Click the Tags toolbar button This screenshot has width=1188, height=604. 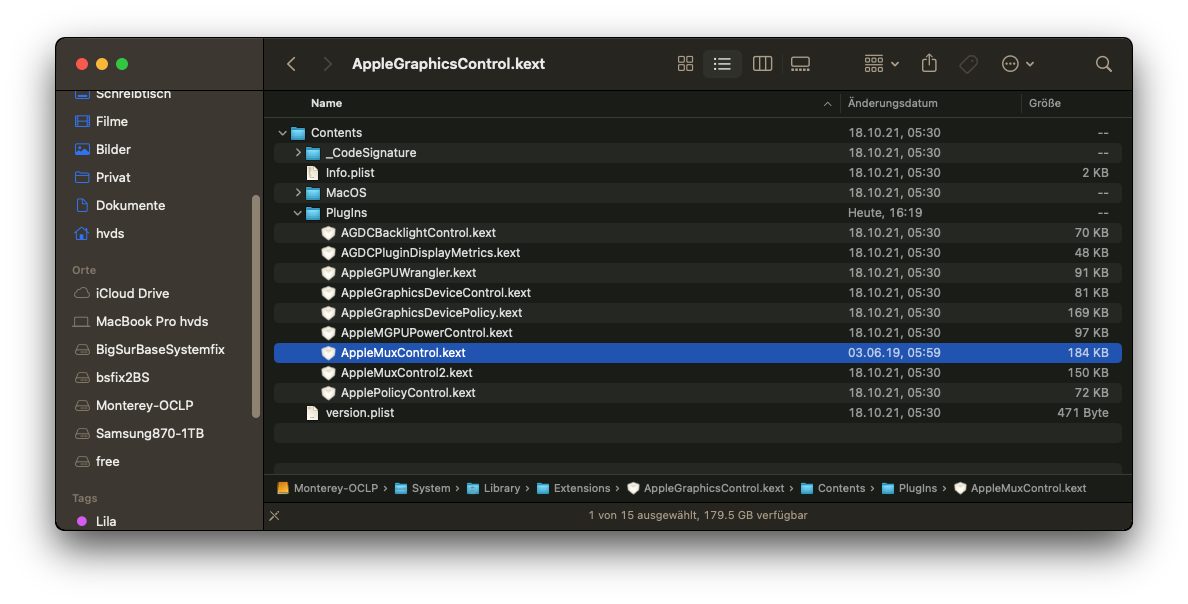[968, 64]
